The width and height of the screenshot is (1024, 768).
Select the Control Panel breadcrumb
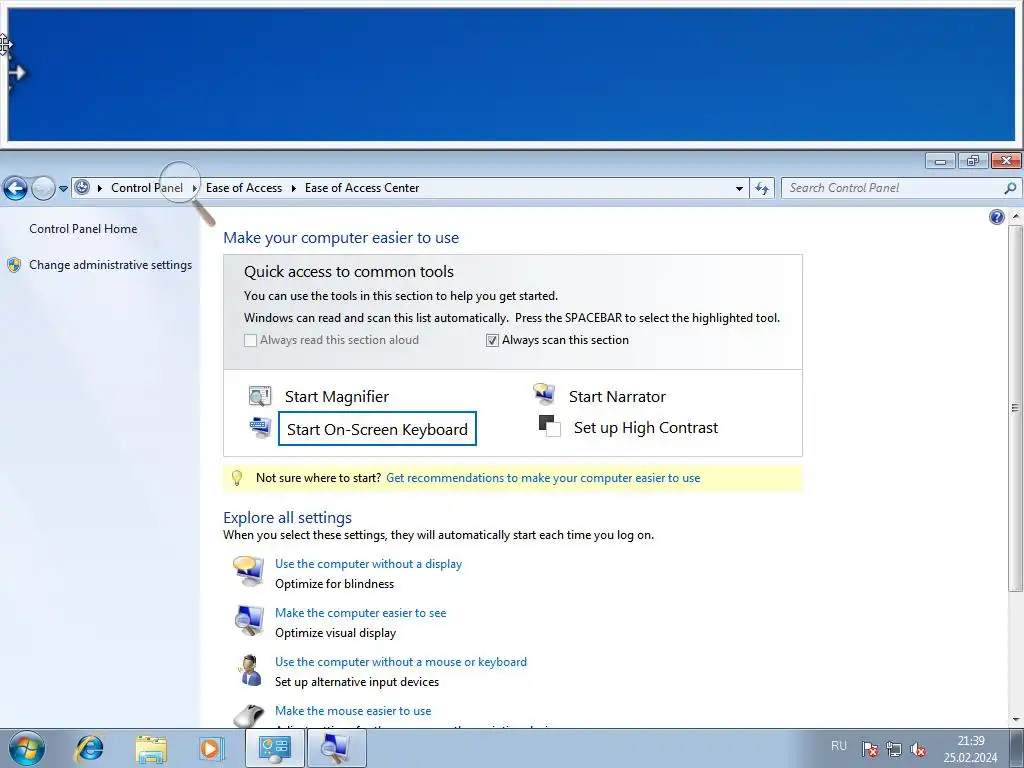(147, 187)
